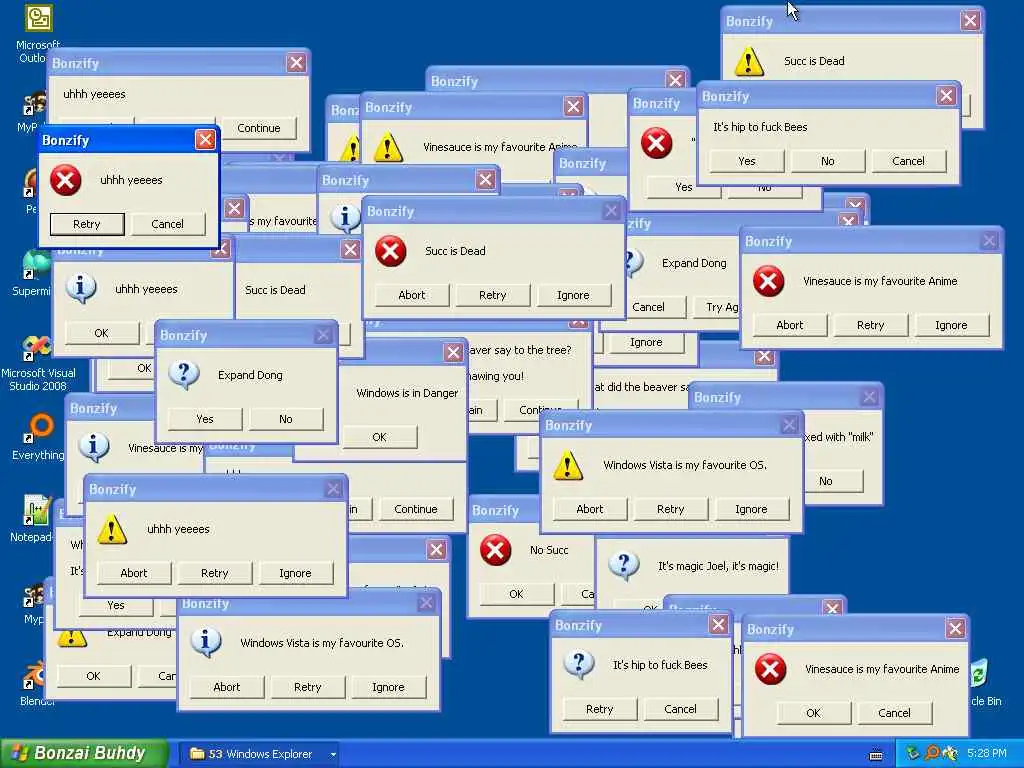This screenshot has width=1024, height=768.
Task: Click info icon in Windows Vista info dialog
Action: (206, 643)
